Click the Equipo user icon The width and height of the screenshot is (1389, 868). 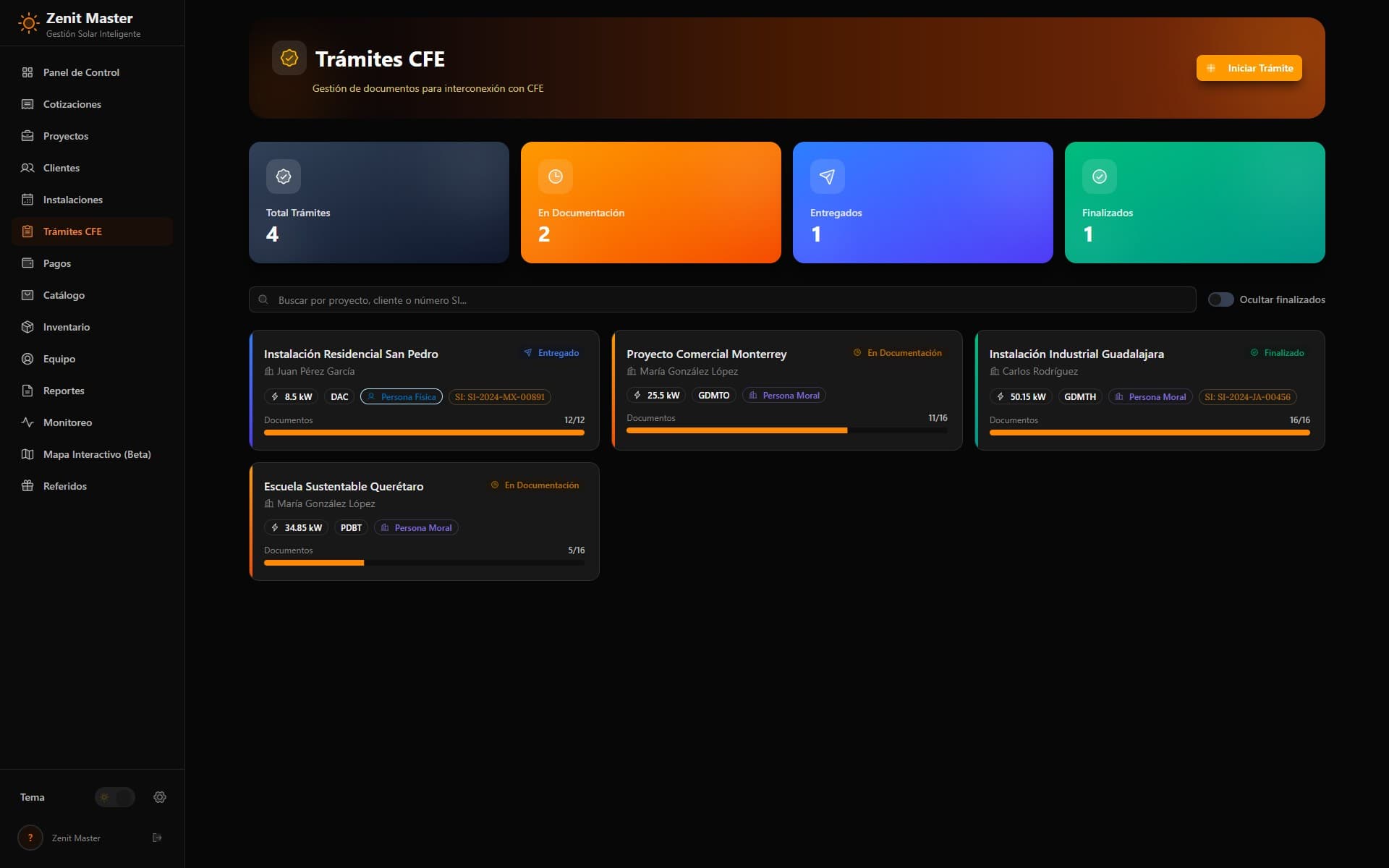(27, 359)
